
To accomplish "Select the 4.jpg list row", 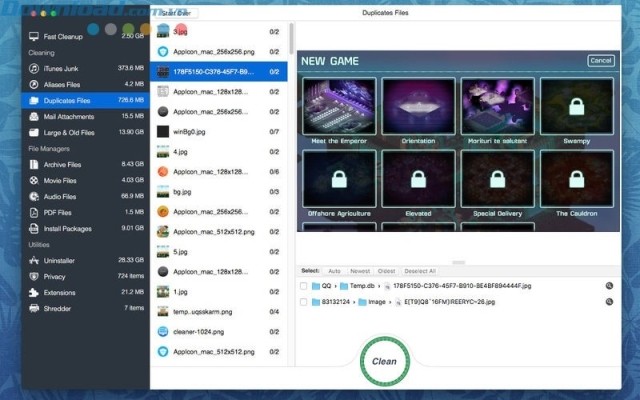I will click(219, 151).
